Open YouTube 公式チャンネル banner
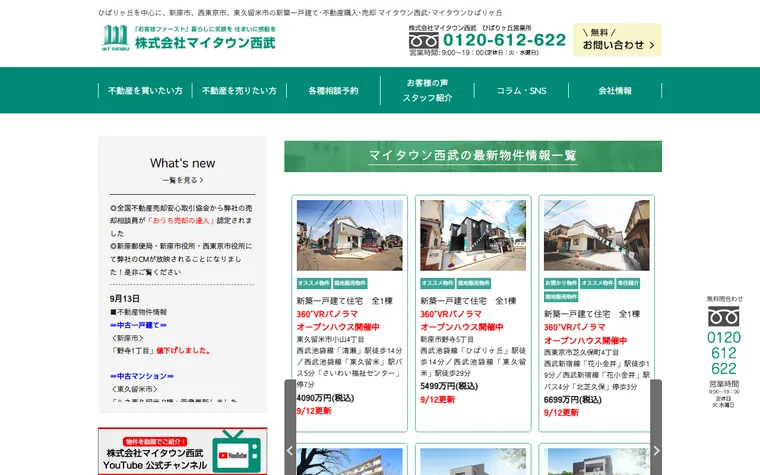 tap(182, 451)
